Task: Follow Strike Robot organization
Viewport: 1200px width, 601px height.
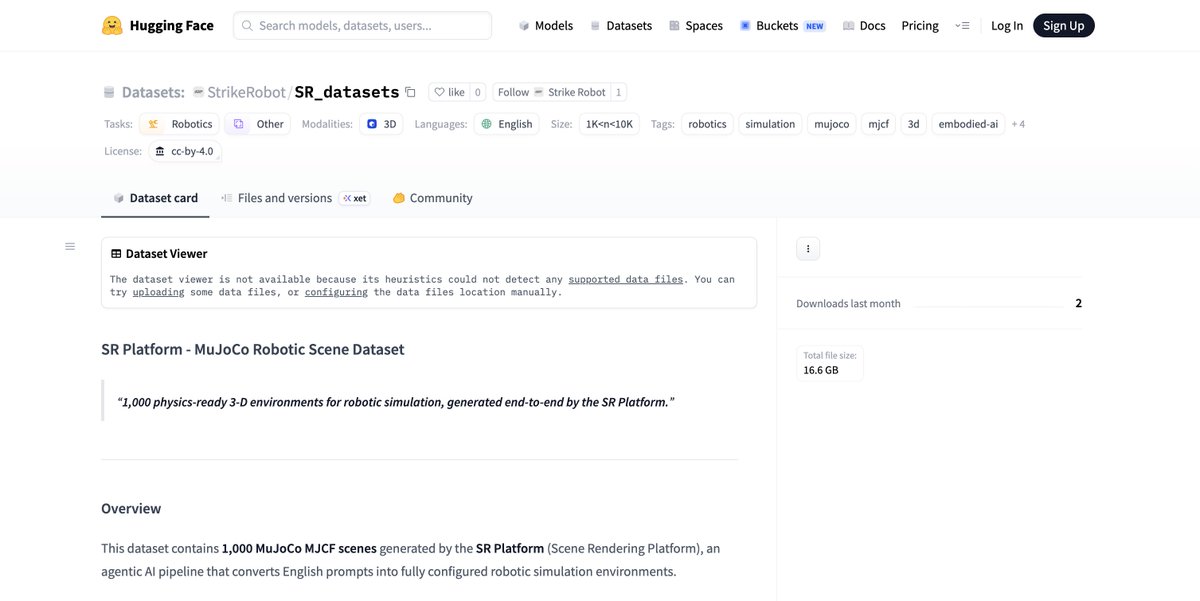Action: (552, 92)
